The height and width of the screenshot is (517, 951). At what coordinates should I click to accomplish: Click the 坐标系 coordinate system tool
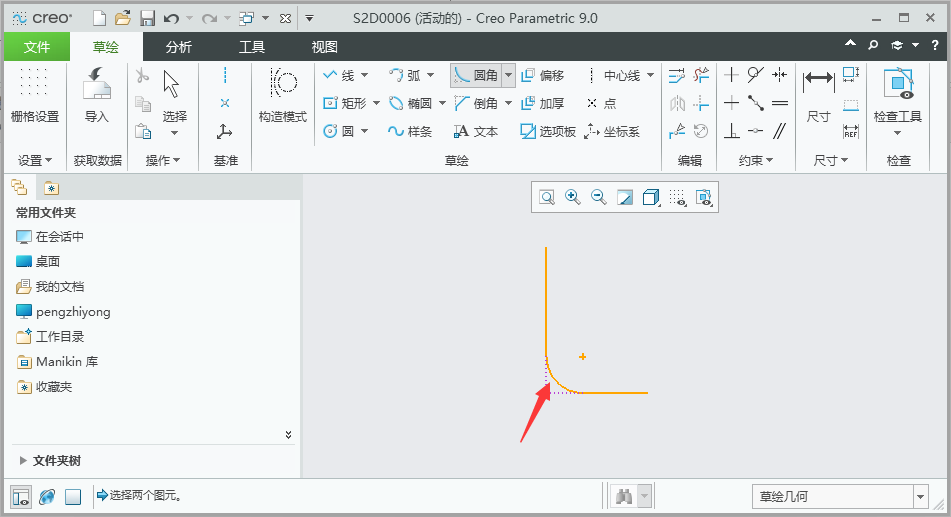(x=613, y=131)
